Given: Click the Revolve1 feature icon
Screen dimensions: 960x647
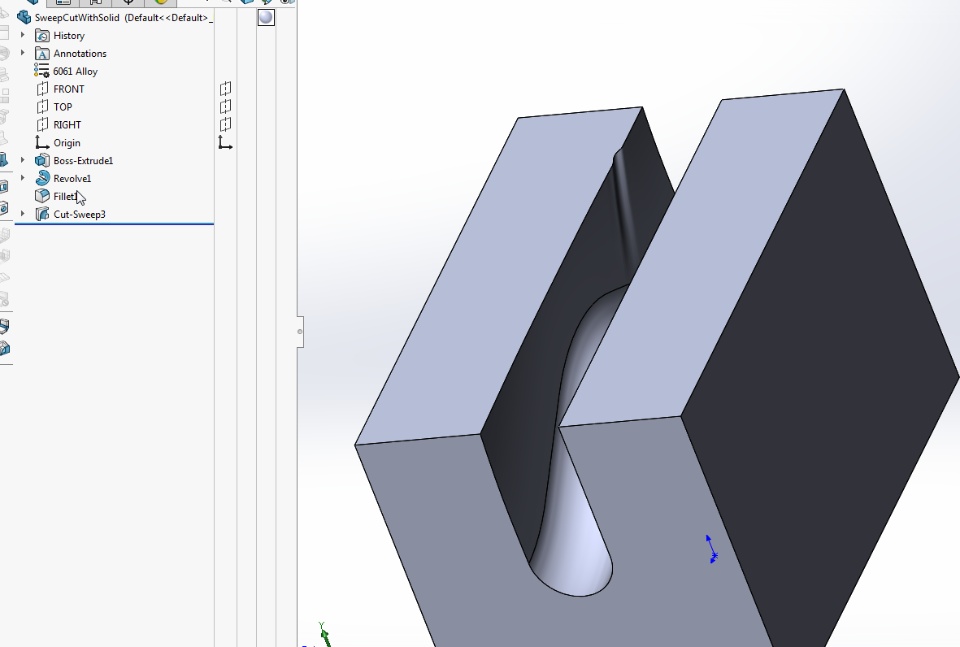Looking at the screenshot, I should click(42, 178).
